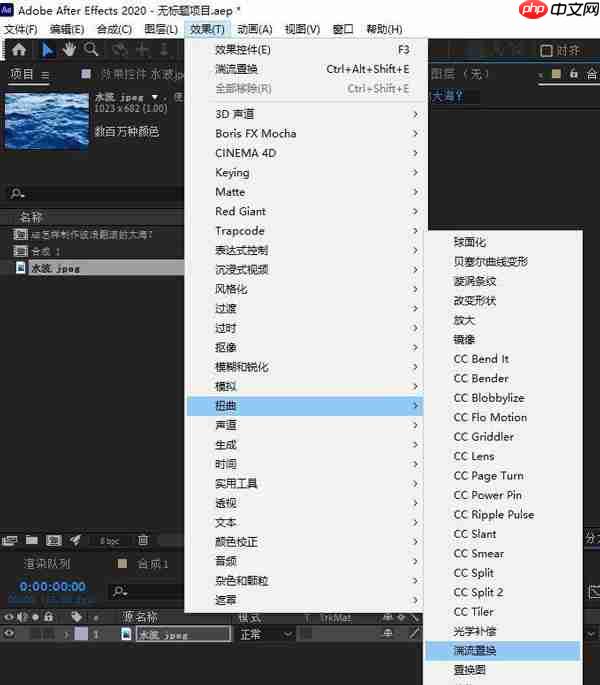This screenshot has width=600, height=685.
Task: Choose 效果控件(E) menu entry
Action: pyautogui.click(x=305, y=49)
